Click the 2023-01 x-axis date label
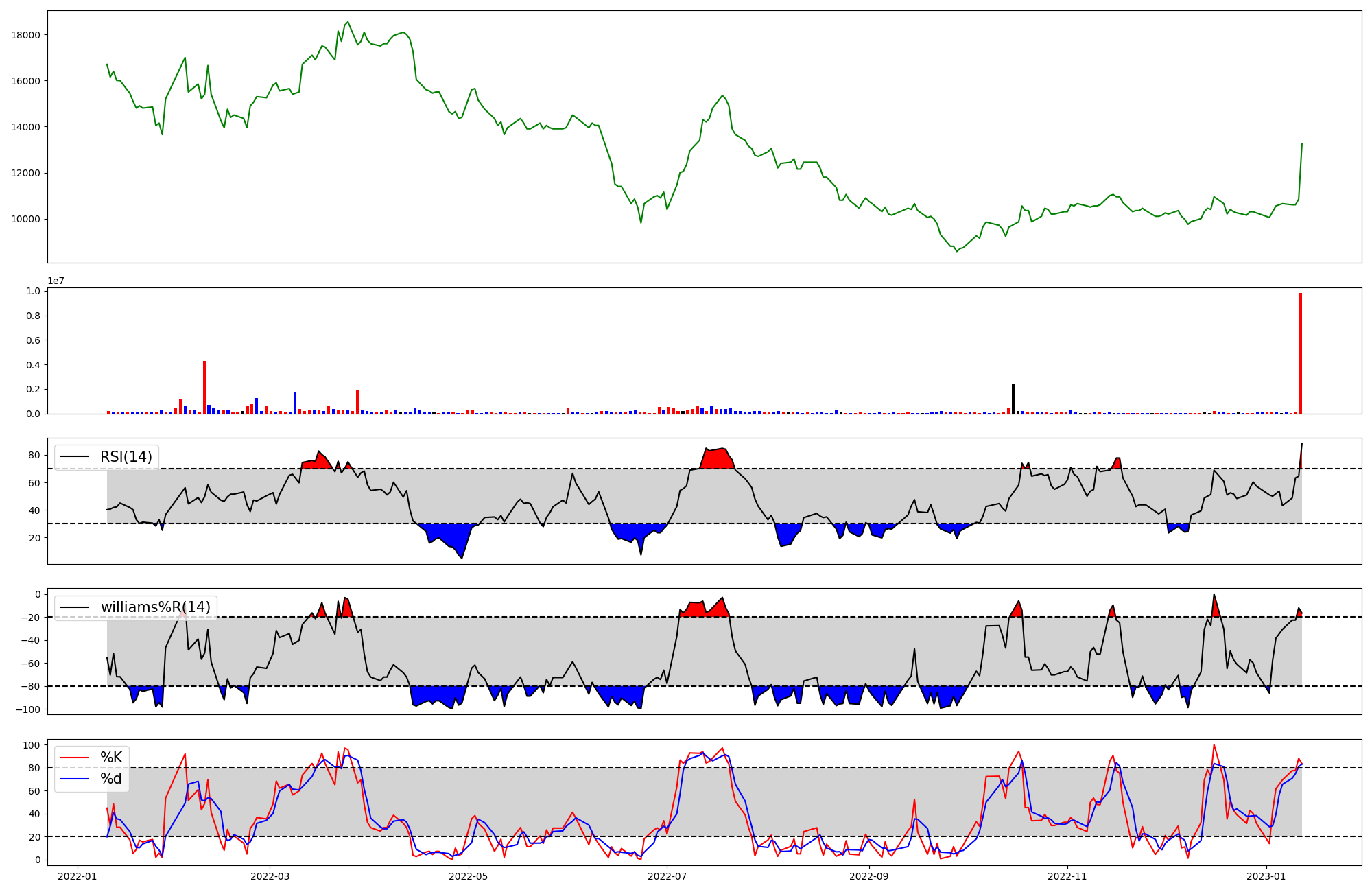This screenshot has width=1372, height=892. 1266,876
